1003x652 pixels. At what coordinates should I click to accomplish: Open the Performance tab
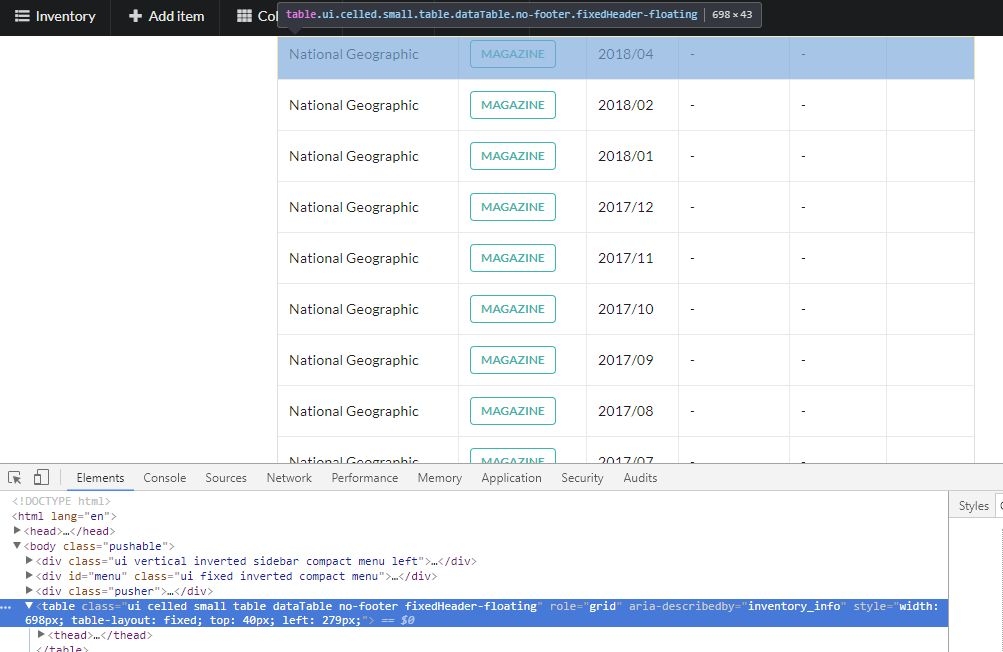pos(365,478)
